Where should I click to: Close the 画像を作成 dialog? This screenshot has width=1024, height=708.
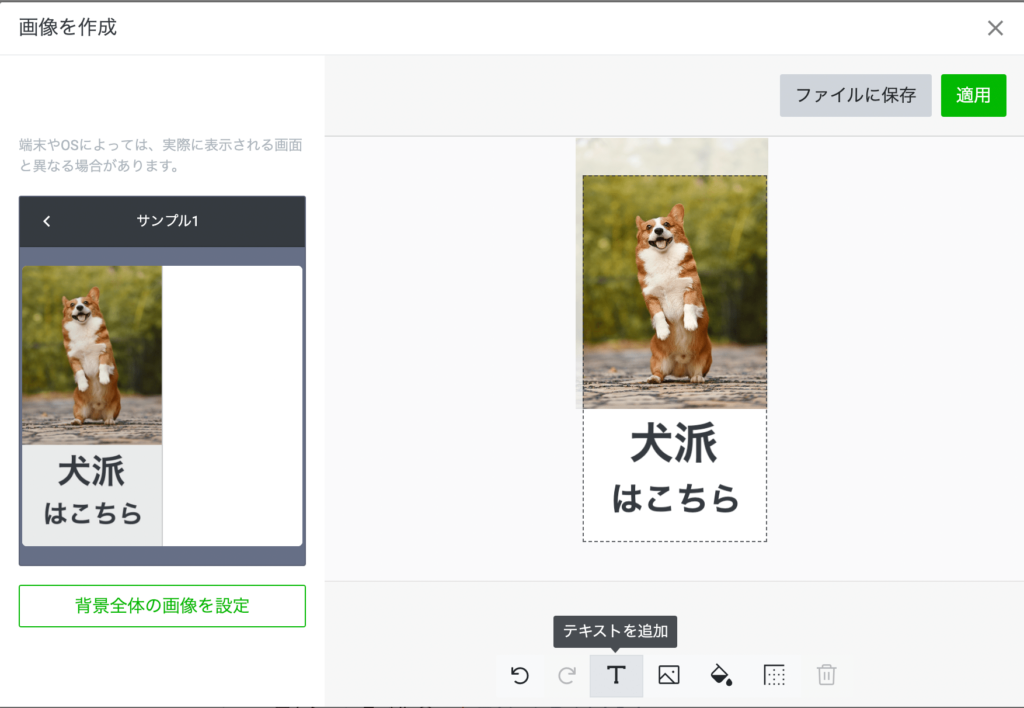(x=995, y=28)
